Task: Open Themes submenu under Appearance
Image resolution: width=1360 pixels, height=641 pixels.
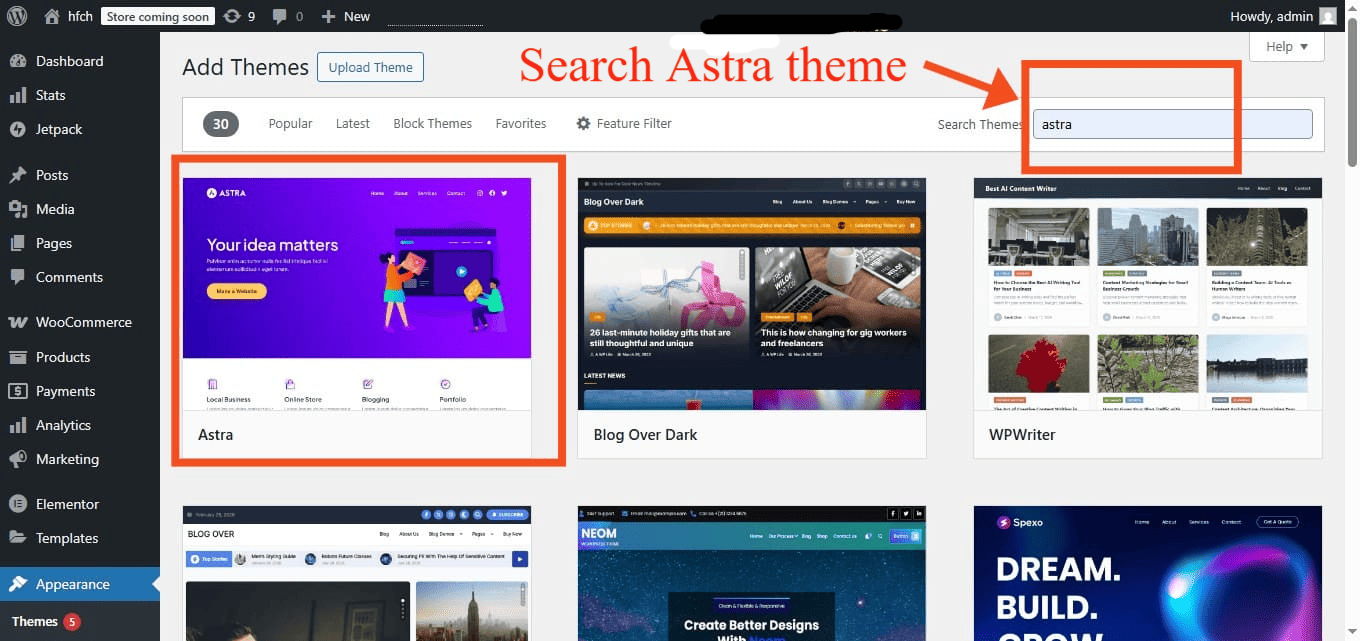Action: (35, 621)
